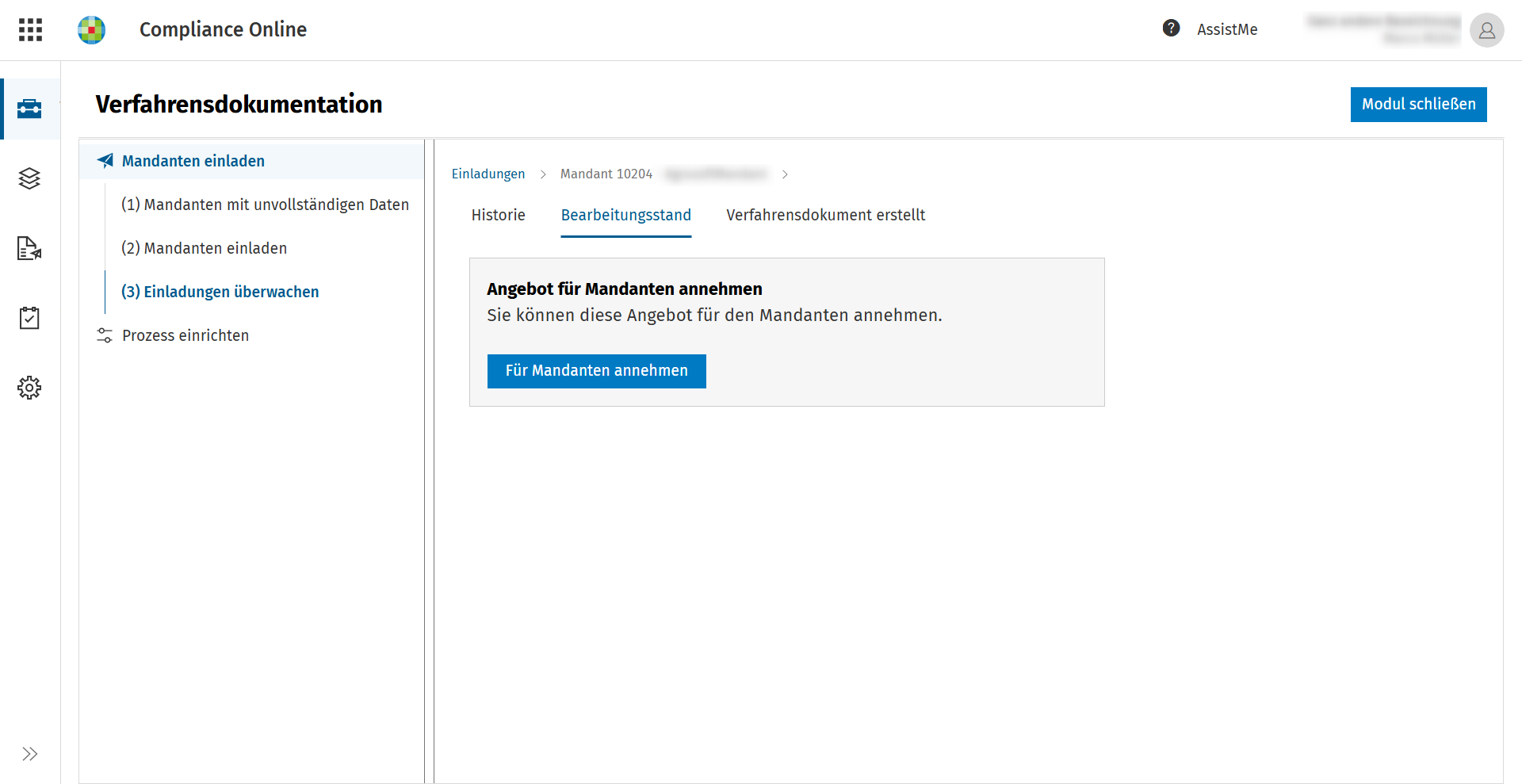This screenshot has height=784, width=1522.
Task: Click the Angebot für Mandanten annehmen heading
Action: [625, 289]
